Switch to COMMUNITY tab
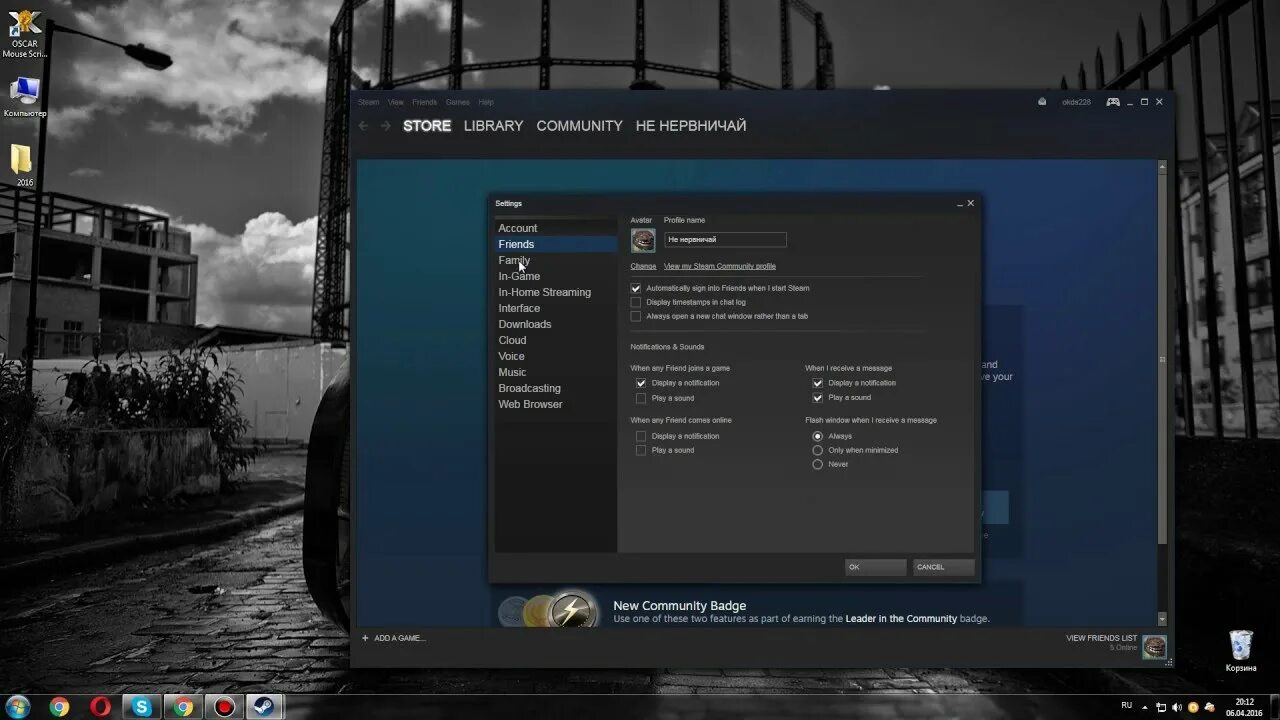The image size is (1280, 720). (579, 126)
